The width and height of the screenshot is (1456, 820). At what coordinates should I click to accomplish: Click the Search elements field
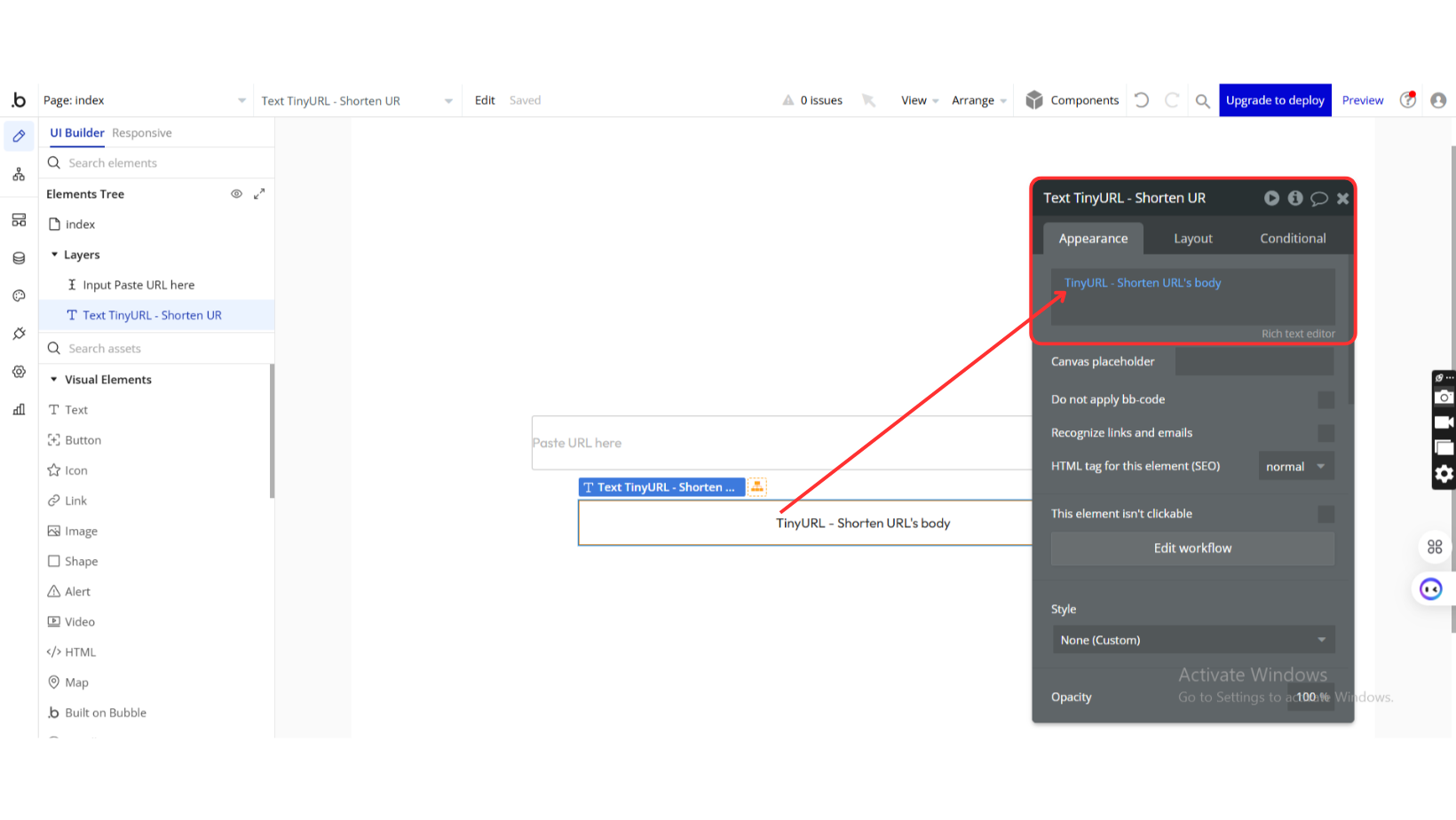point(157,163)
